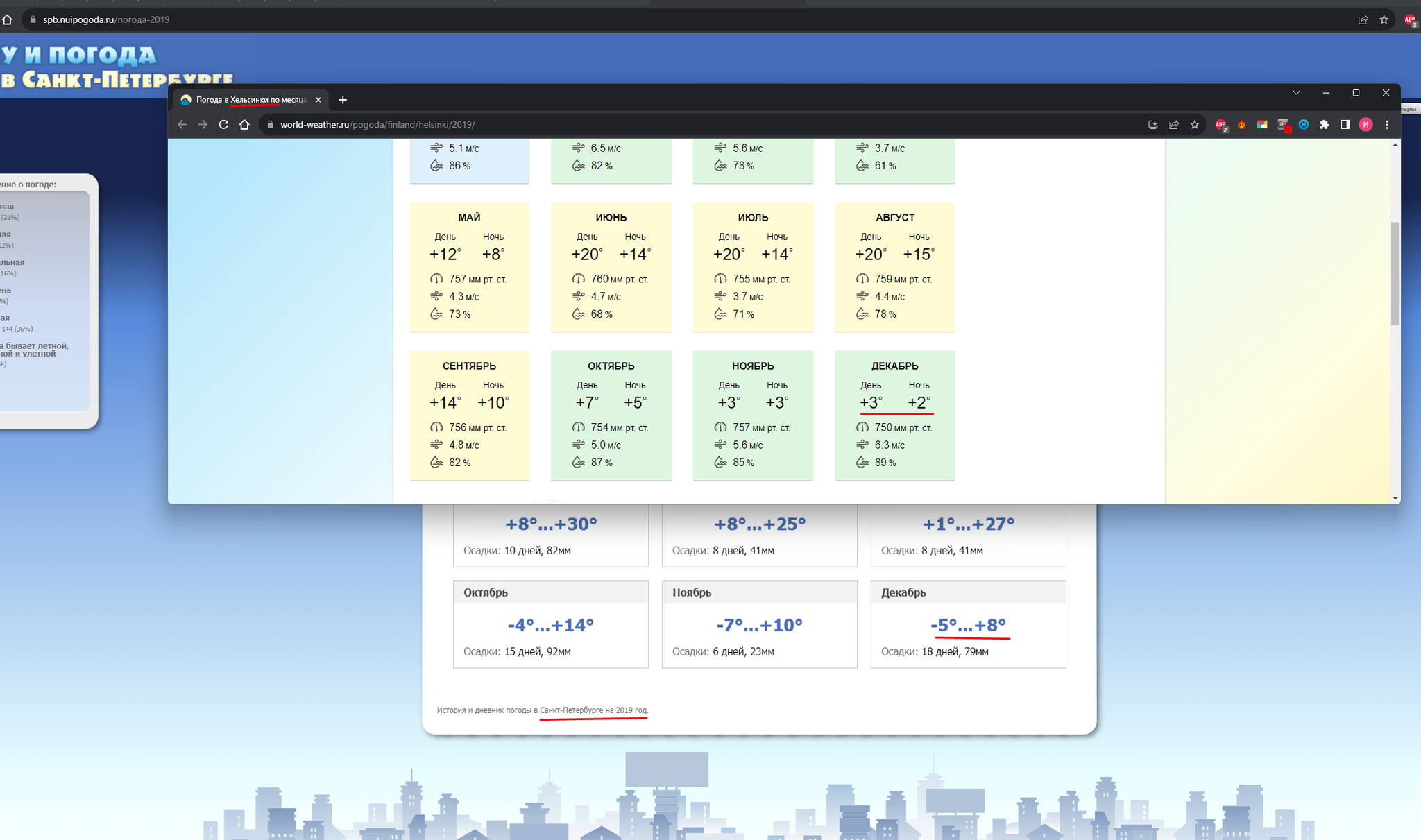Click the install app icon in the address bar
1421x840 pixels.
(1152, 125)
